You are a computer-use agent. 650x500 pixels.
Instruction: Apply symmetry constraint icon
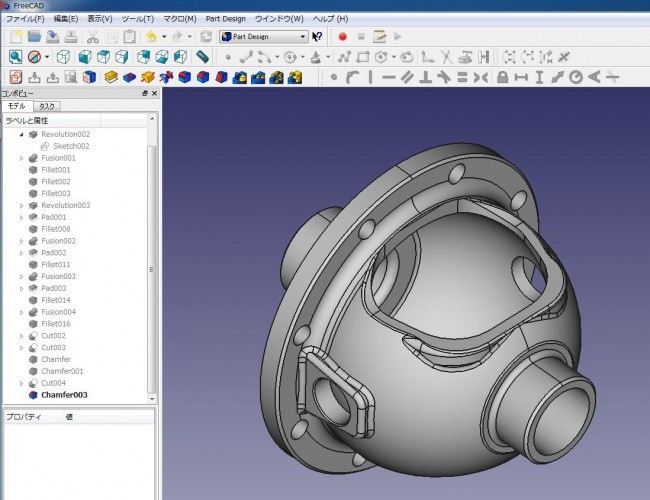point(480,77)
